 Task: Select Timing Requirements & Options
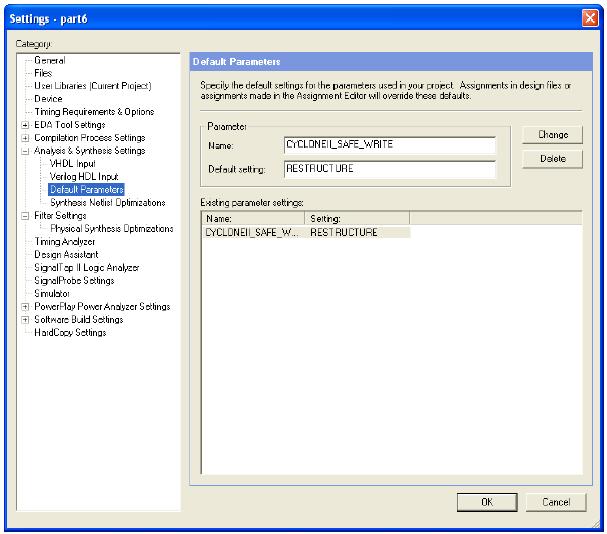click(94, 112)
